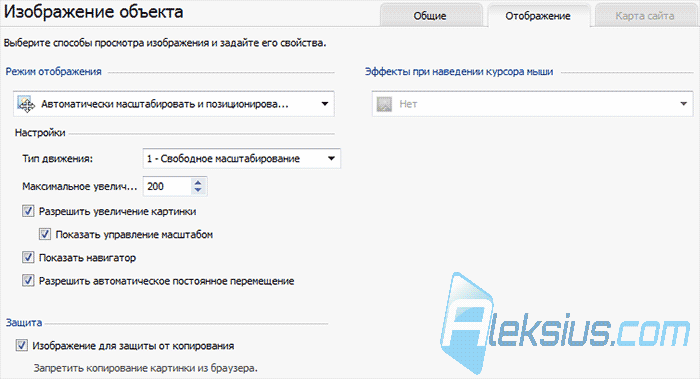Screen dimensions: 700x379
Task: Toggle Изображение для защиты от копирования
Action: pyautogui.click(x=21, y=346)
